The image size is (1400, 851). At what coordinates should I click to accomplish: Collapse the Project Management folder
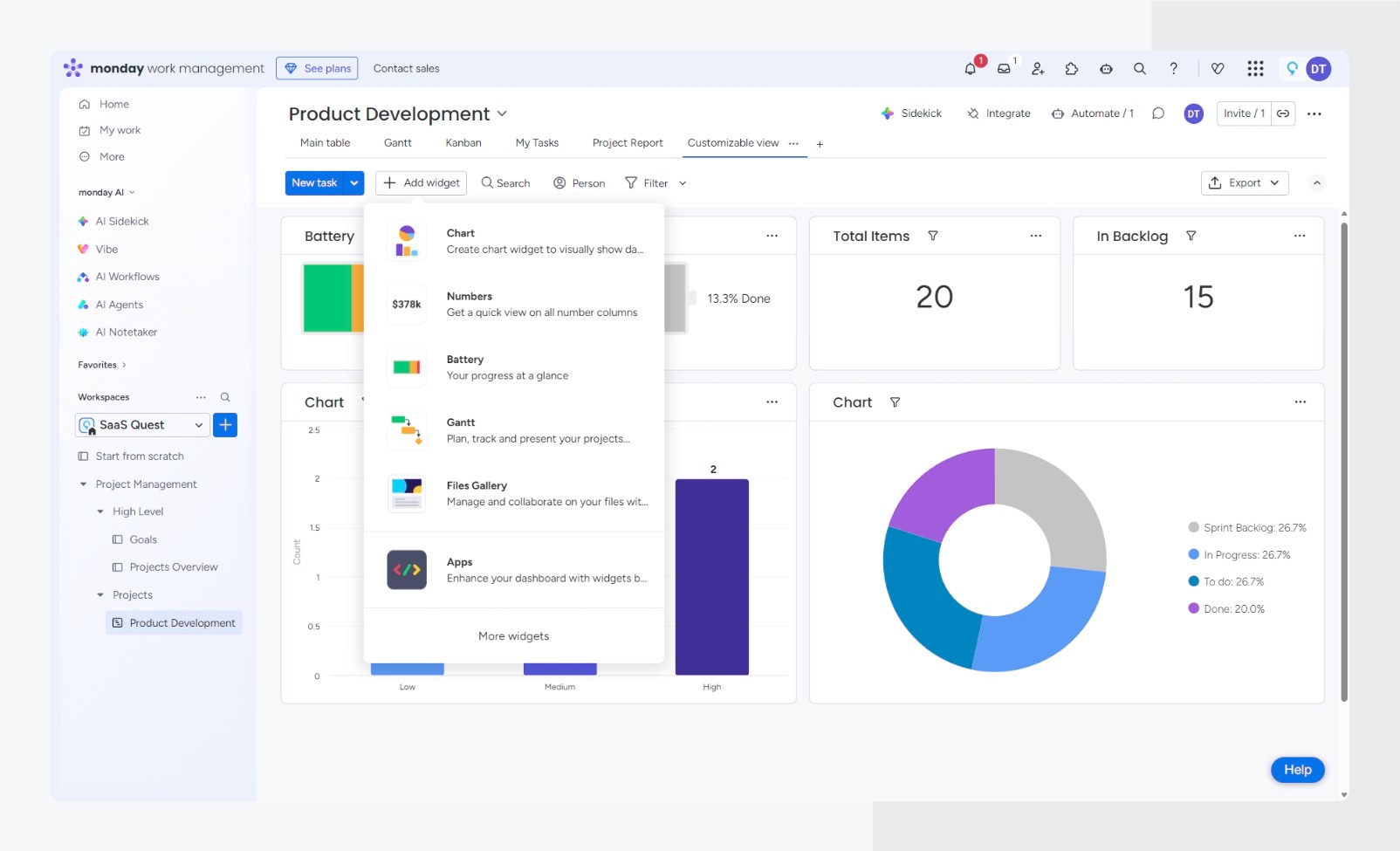tap(84, 484)
